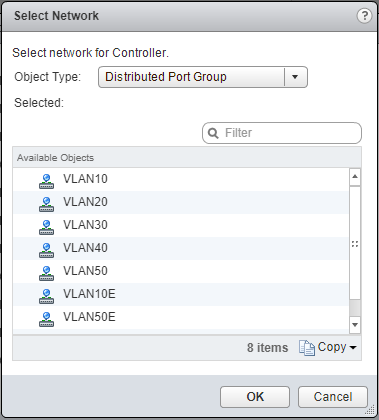Open help with the question mark icon
The image size is (379, 420).
(364, 16)
